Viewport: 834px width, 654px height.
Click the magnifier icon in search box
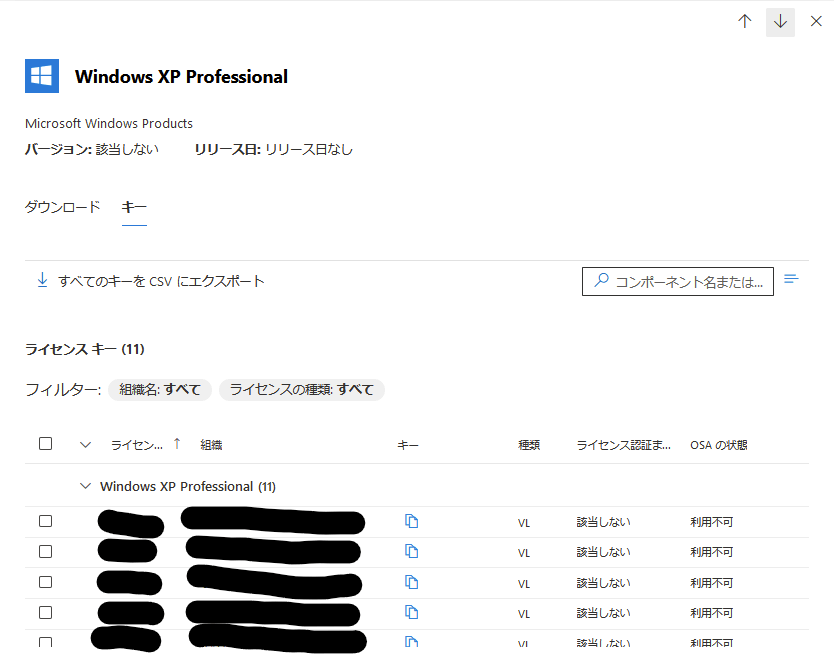coord(602,280)
